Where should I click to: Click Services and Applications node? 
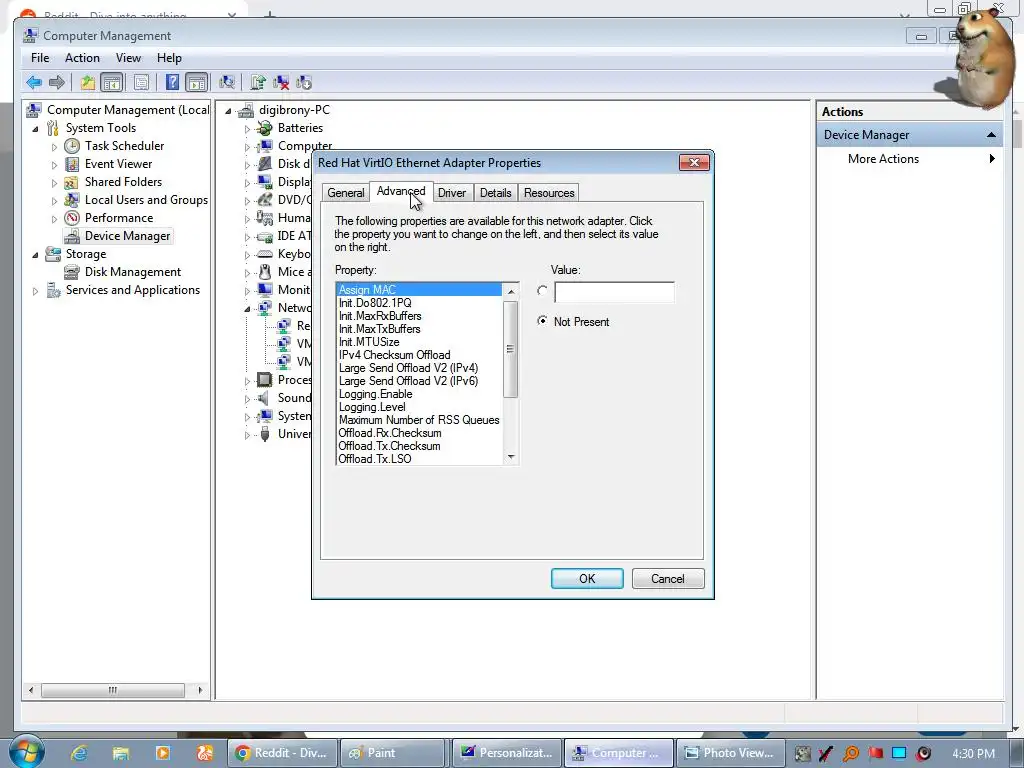click(x=133, y=290)
